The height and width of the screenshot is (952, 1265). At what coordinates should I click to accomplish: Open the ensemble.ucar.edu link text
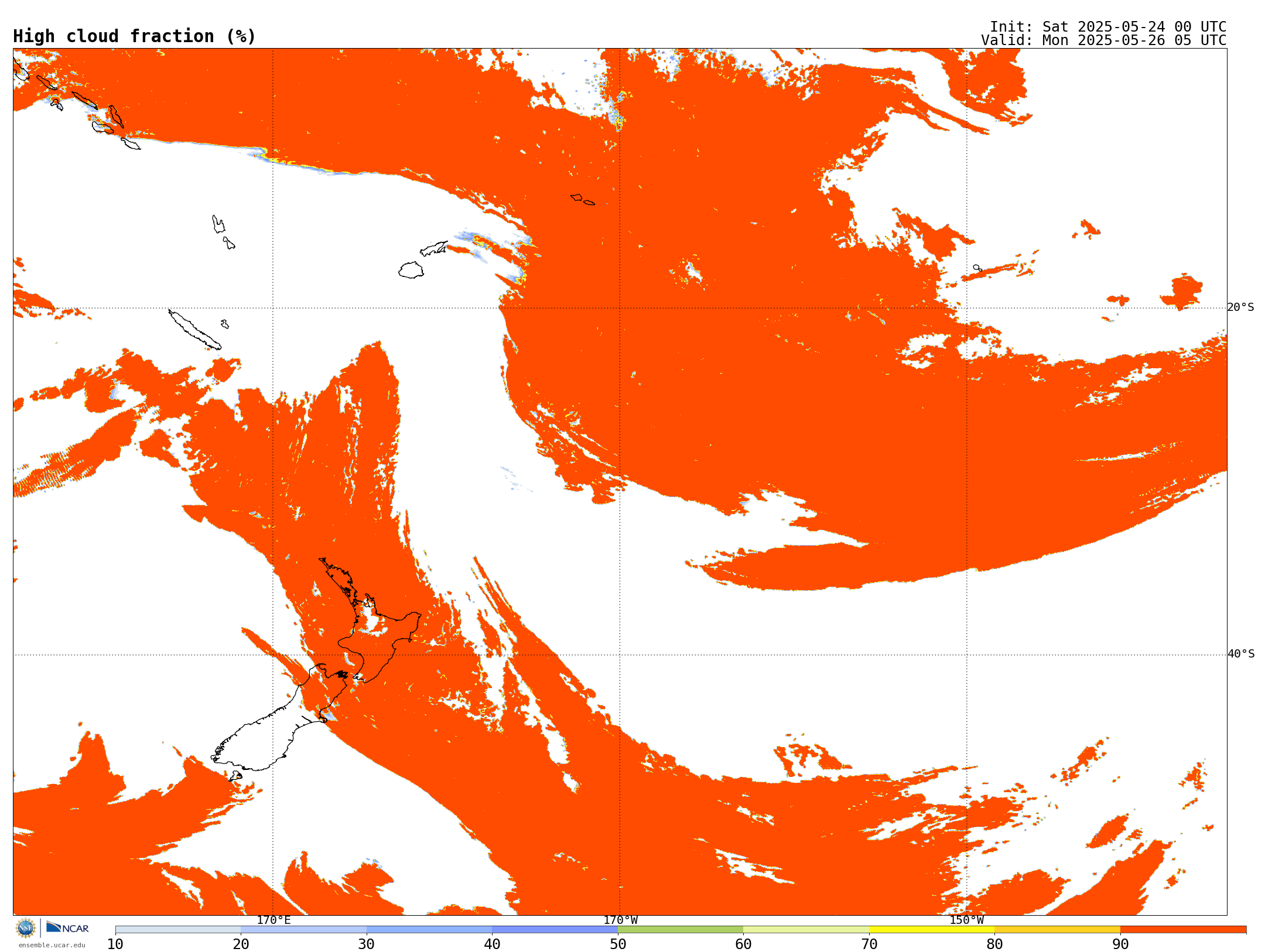tap(52, 945)
